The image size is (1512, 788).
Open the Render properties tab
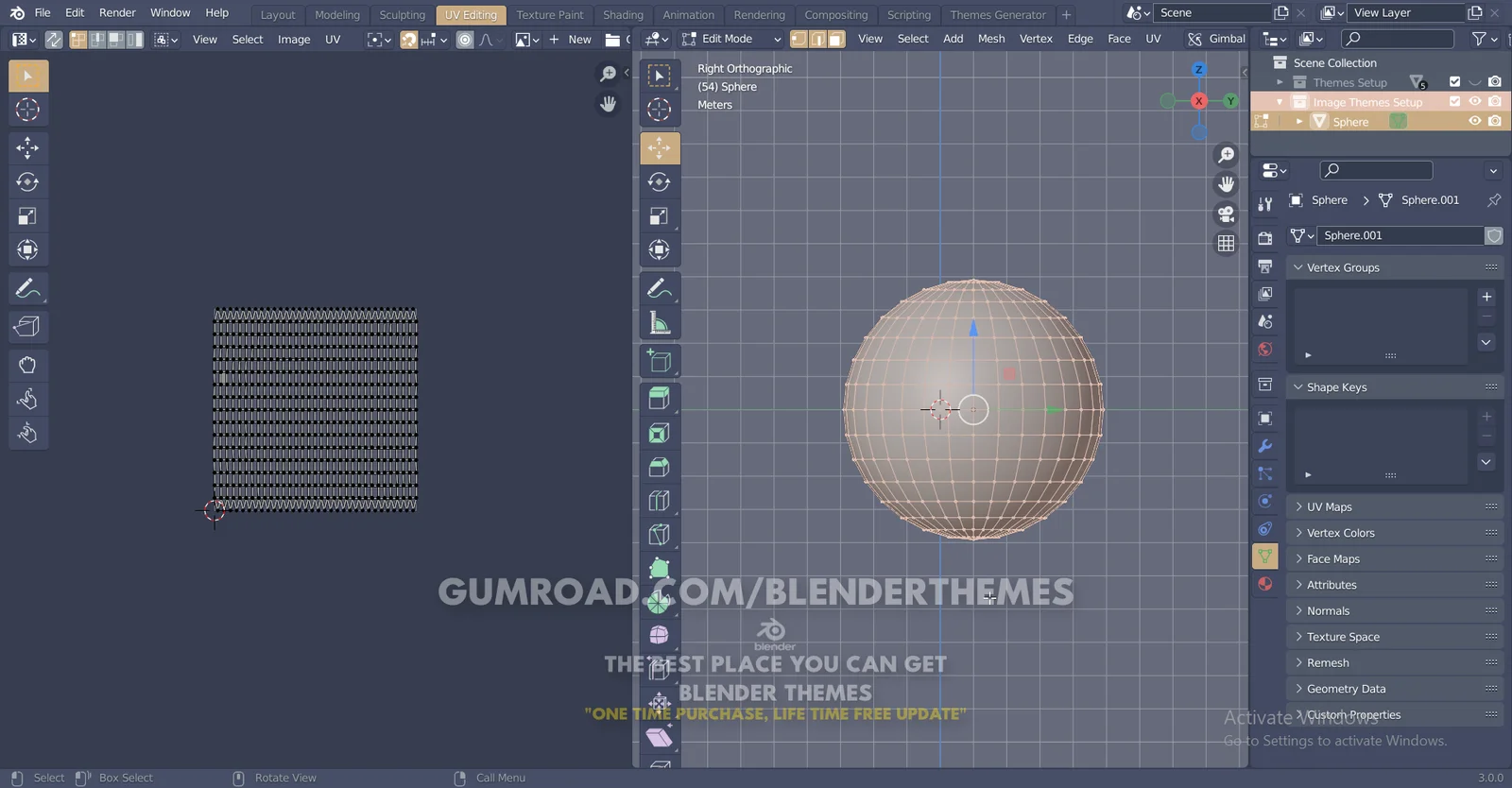[x=1265, y=238]
